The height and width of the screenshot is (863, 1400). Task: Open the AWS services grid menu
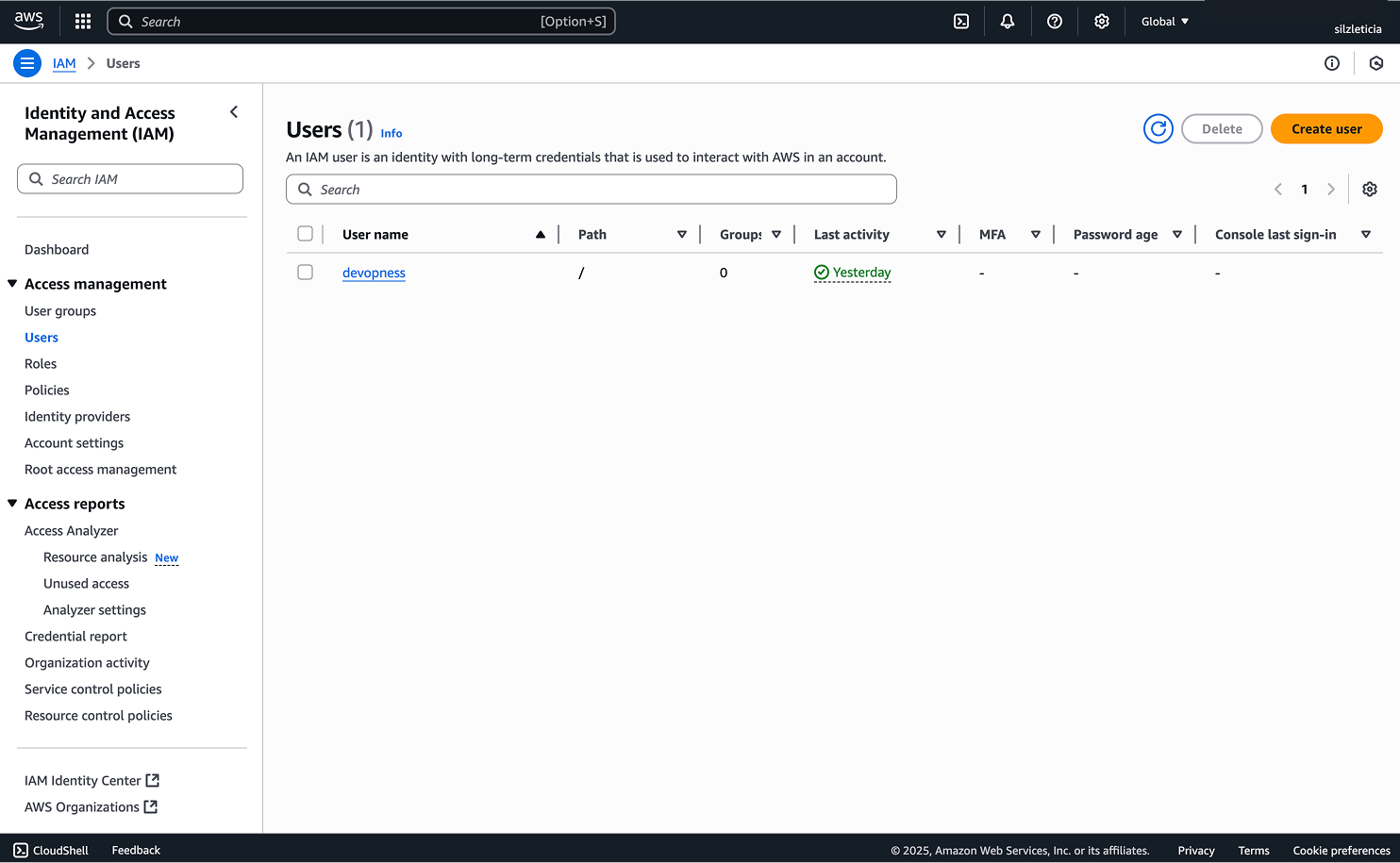click(82, 21)
